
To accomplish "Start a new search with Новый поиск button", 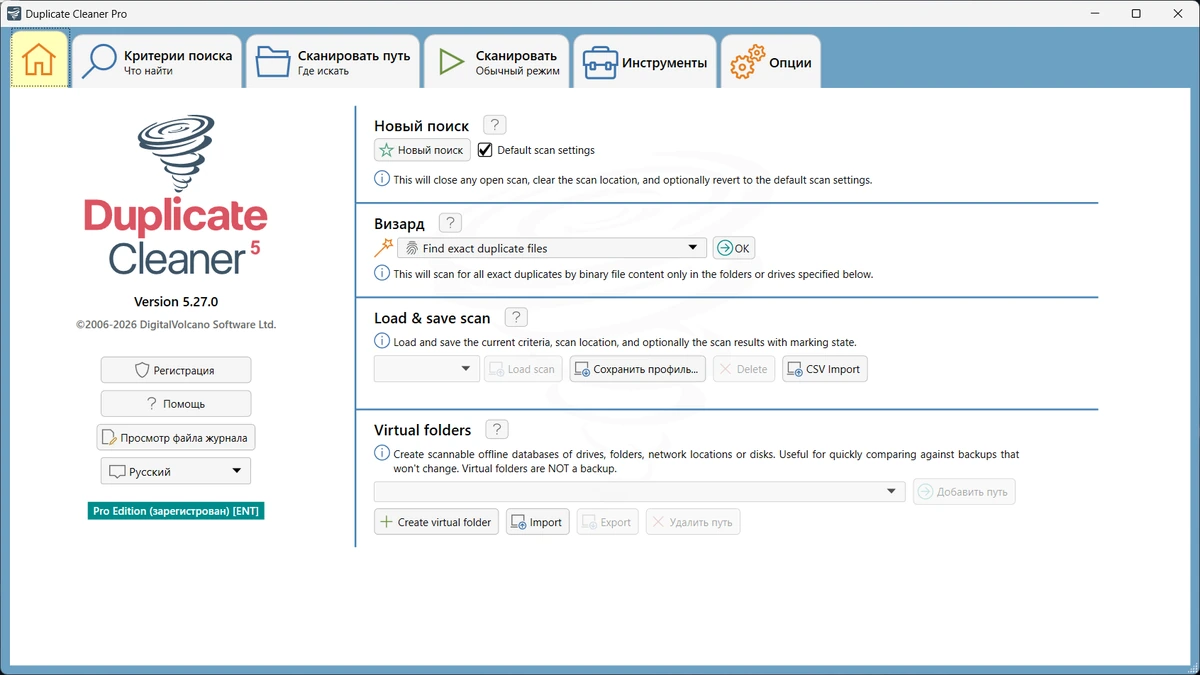I will pos(422,150).
